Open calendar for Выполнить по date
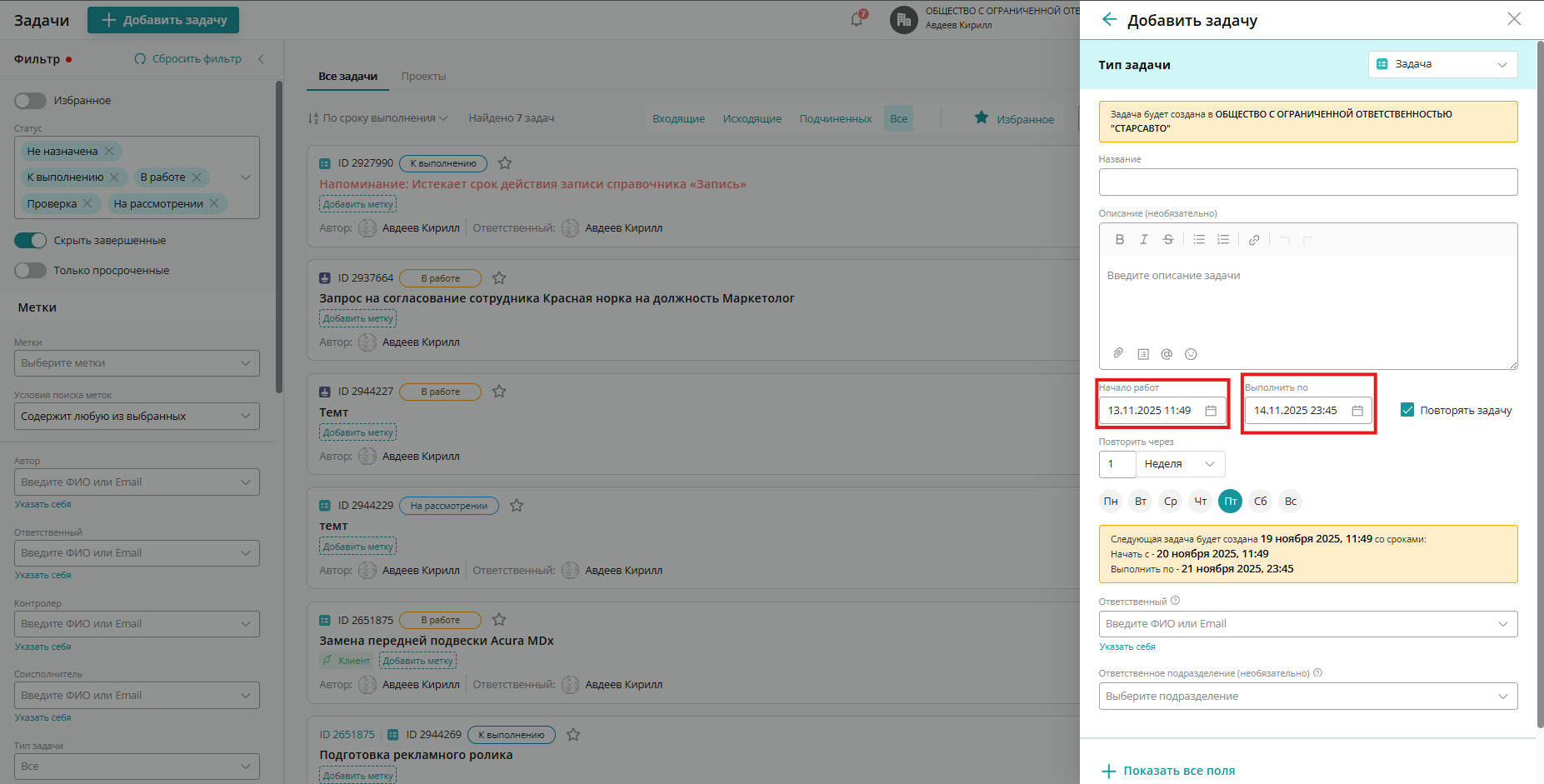 point(1357,411)
